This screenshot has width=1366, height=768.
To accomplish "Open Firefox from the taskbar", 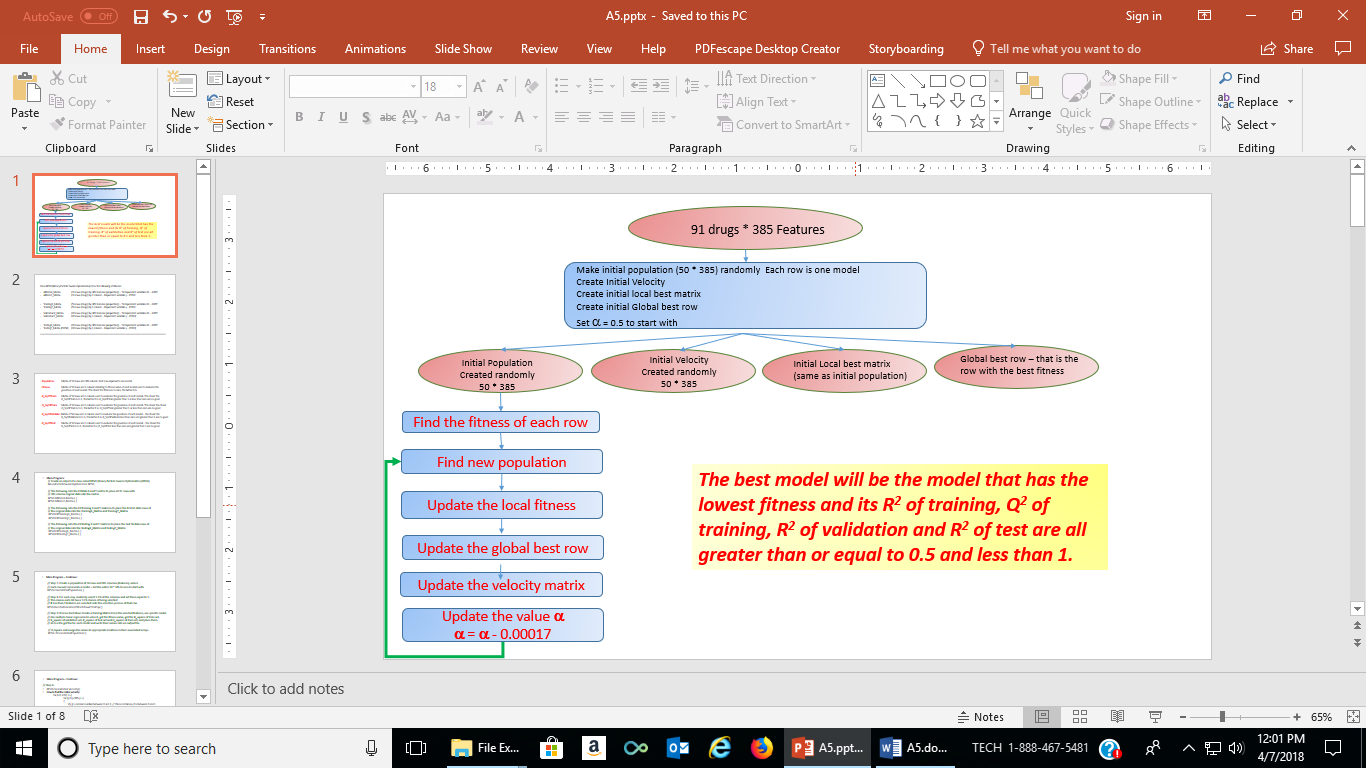I will tap(762, 748).
